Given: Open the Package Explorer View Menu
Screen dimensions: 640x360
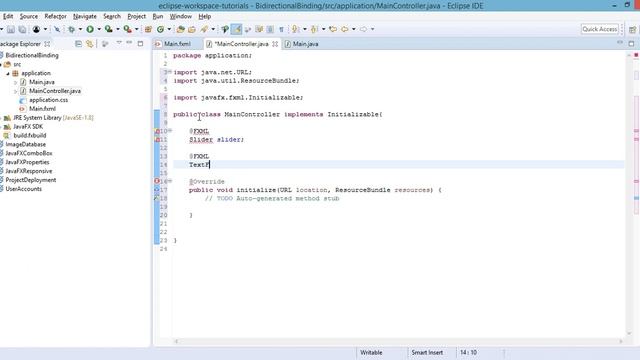Looking at the screenshot, I should pos(119,43).
